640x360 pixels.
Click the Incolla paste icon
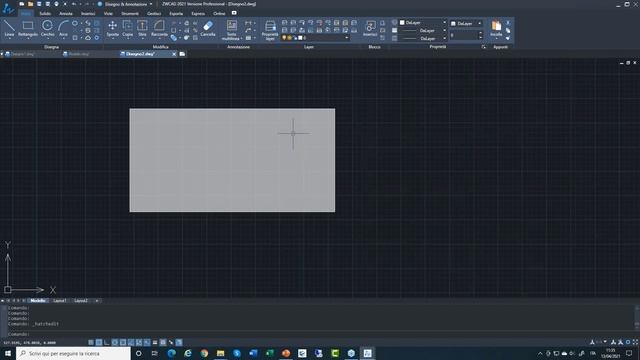pos(496,27)
